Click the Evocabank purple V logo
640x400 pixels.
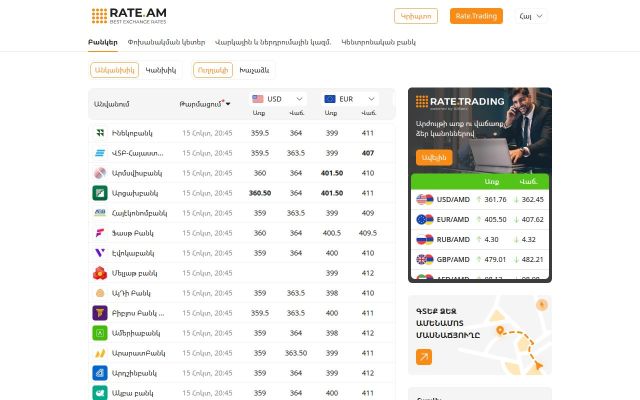click(100, 253)
